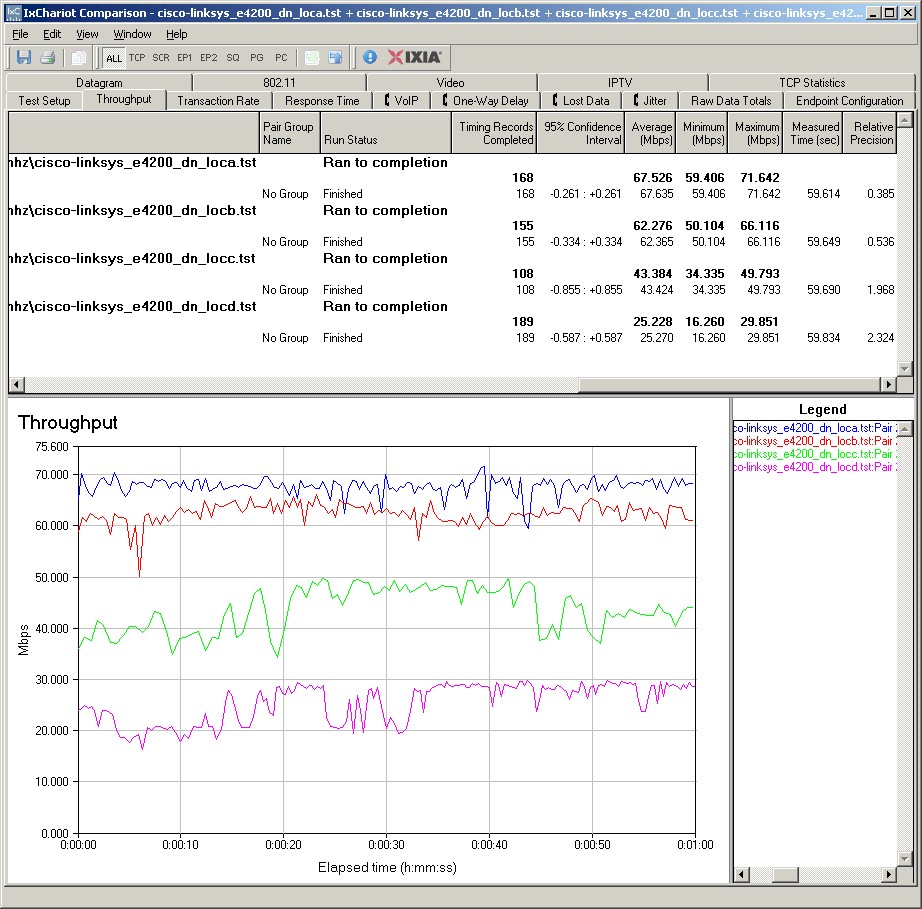Image resolution: width=922 pixels, height=909 pixels.
Task: Switch to the VoIP tab
Action: pyautogui.click(x=402, y=101)
